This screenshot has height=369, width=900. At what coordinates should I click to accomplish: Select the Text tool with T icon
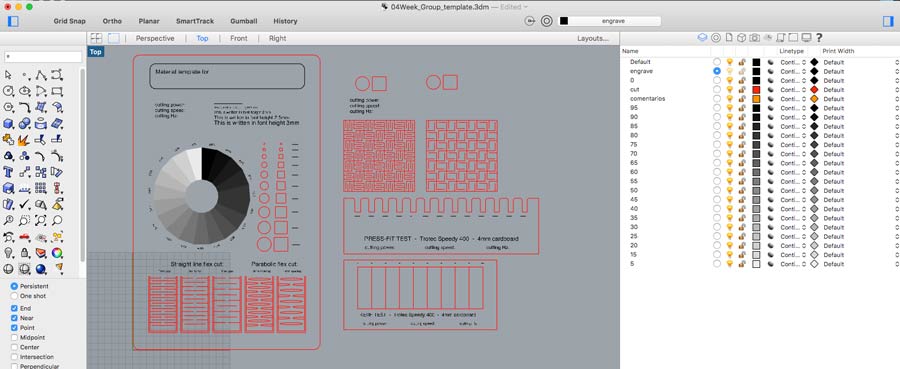[x=8, y=172]
